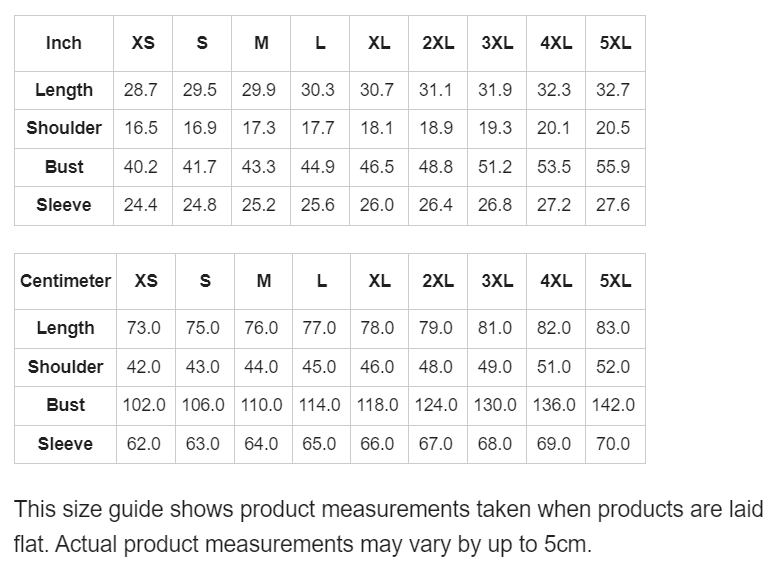The width and height of the screenshot is (771, 562).
Task: Select the 70.0 sleeve cell
Action: [613, 444]
